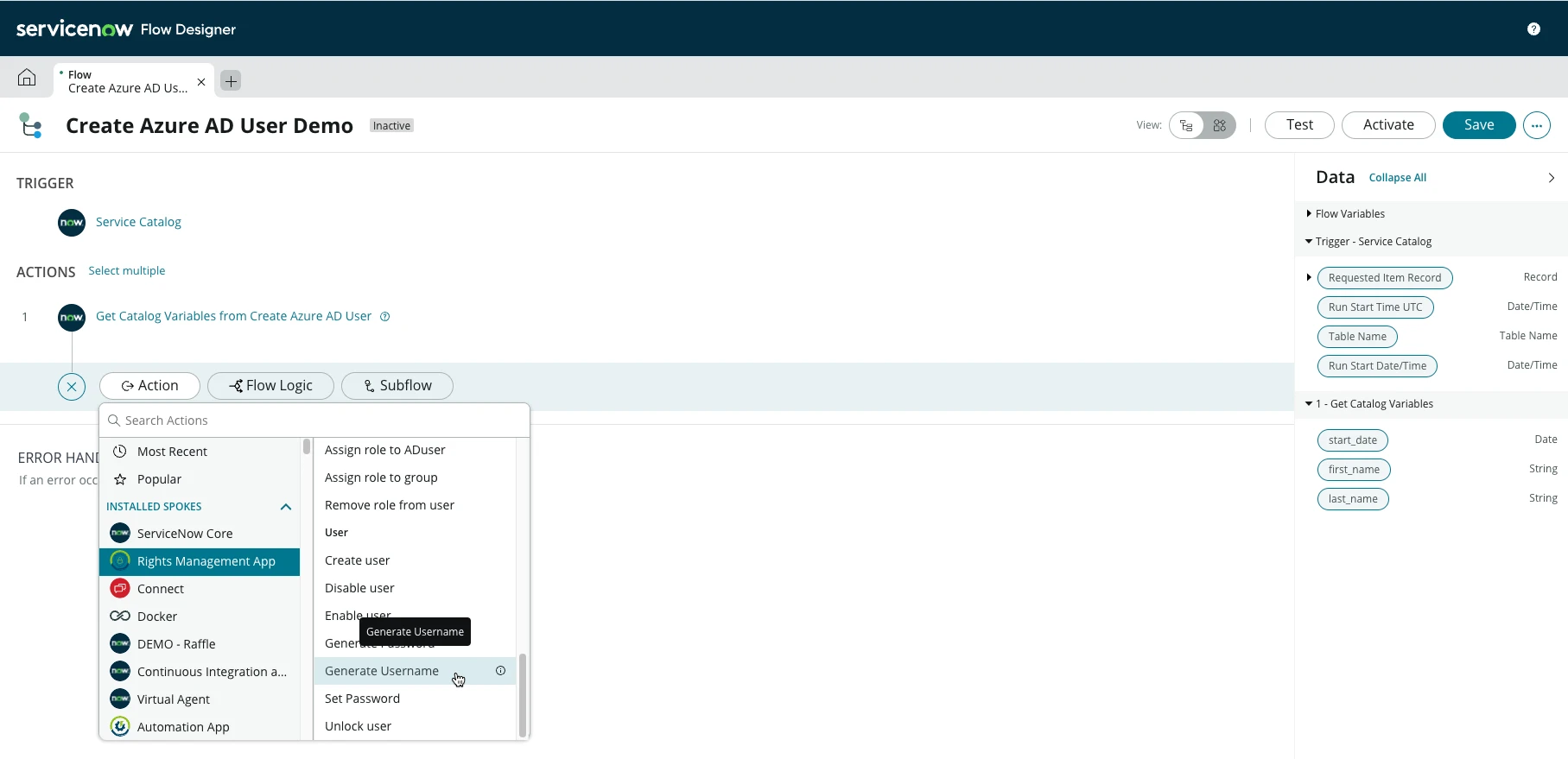
Task: Click the Inactive status badge
Action: tap(391, 126)
